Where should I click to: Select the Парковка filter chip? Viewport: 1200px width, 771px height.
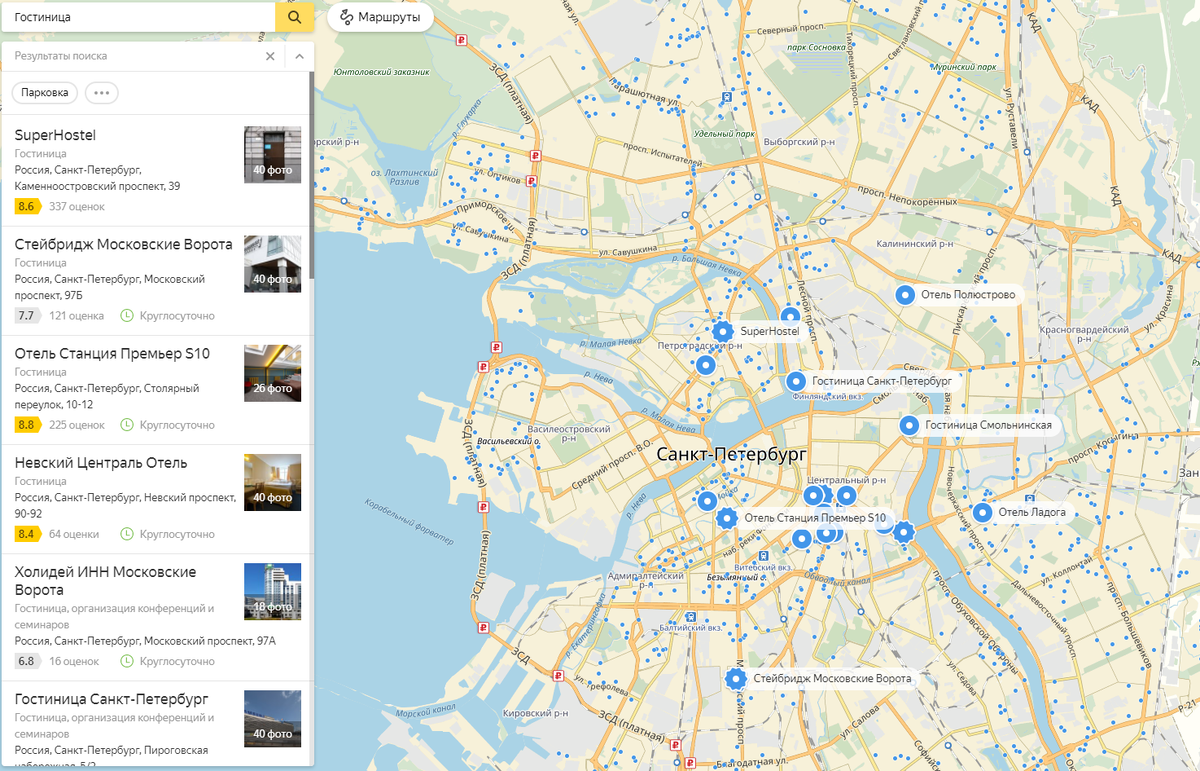[45, 92]
